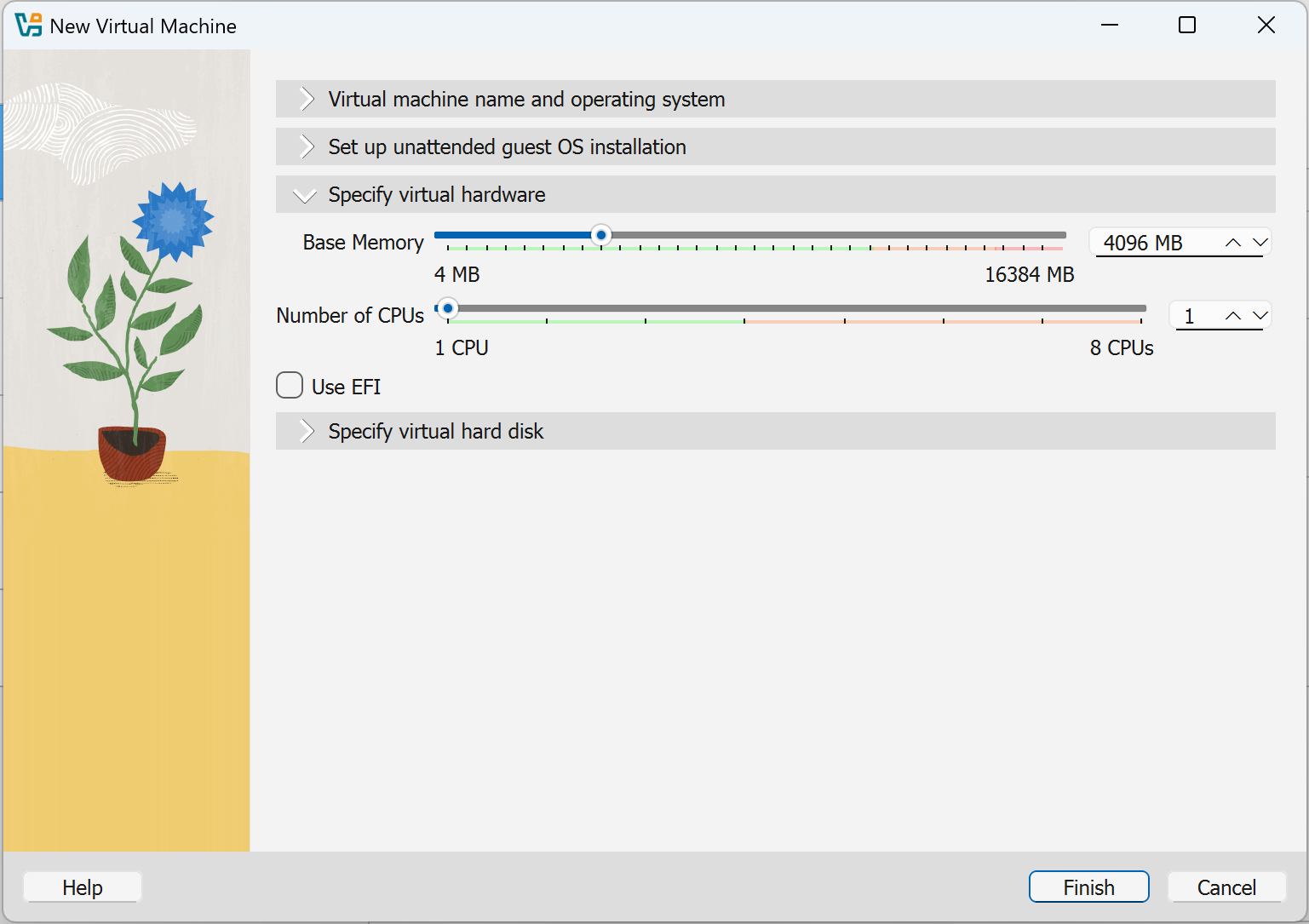Click the Base Memory label
Viewport: 1309px width, 924px height.
pos(364,243)
